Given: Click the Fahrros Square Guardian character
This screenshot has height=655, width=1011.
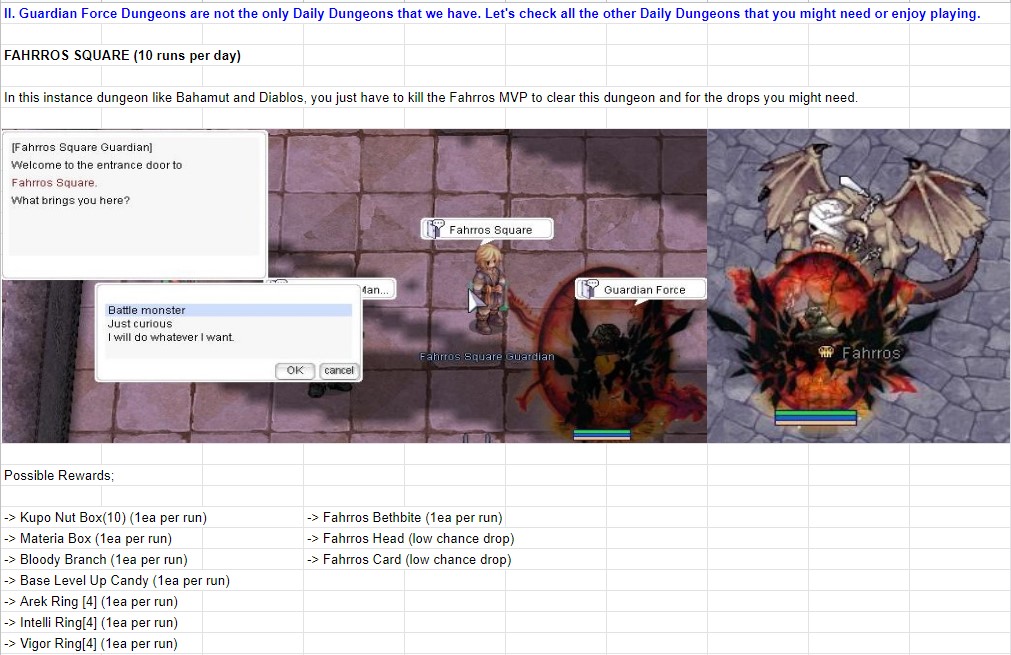Looking at the screenshot, I should [x=489, y=288].
